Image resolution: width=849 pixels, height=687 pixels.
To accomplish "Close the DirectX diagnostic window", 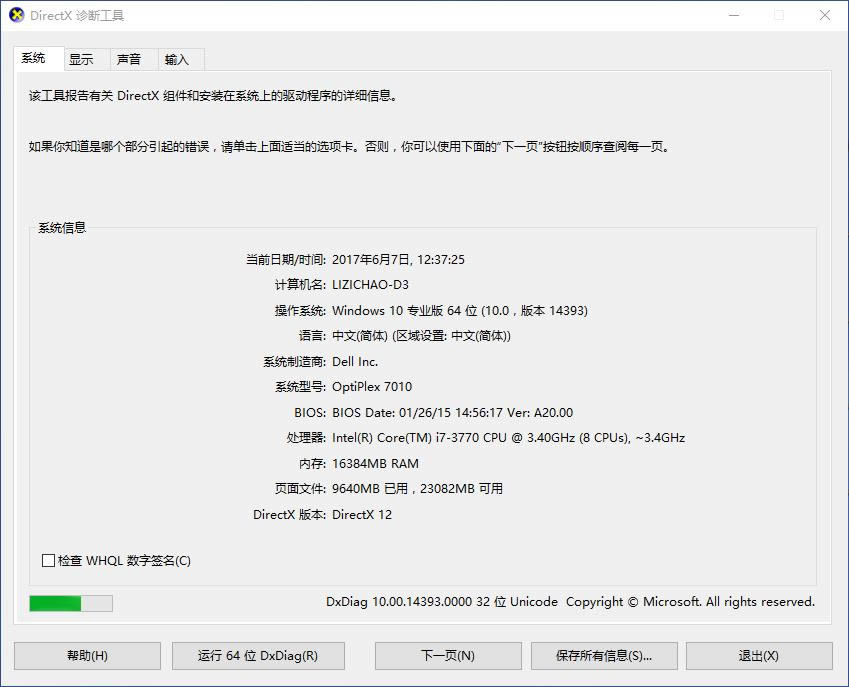I will [x=825, y=16].
